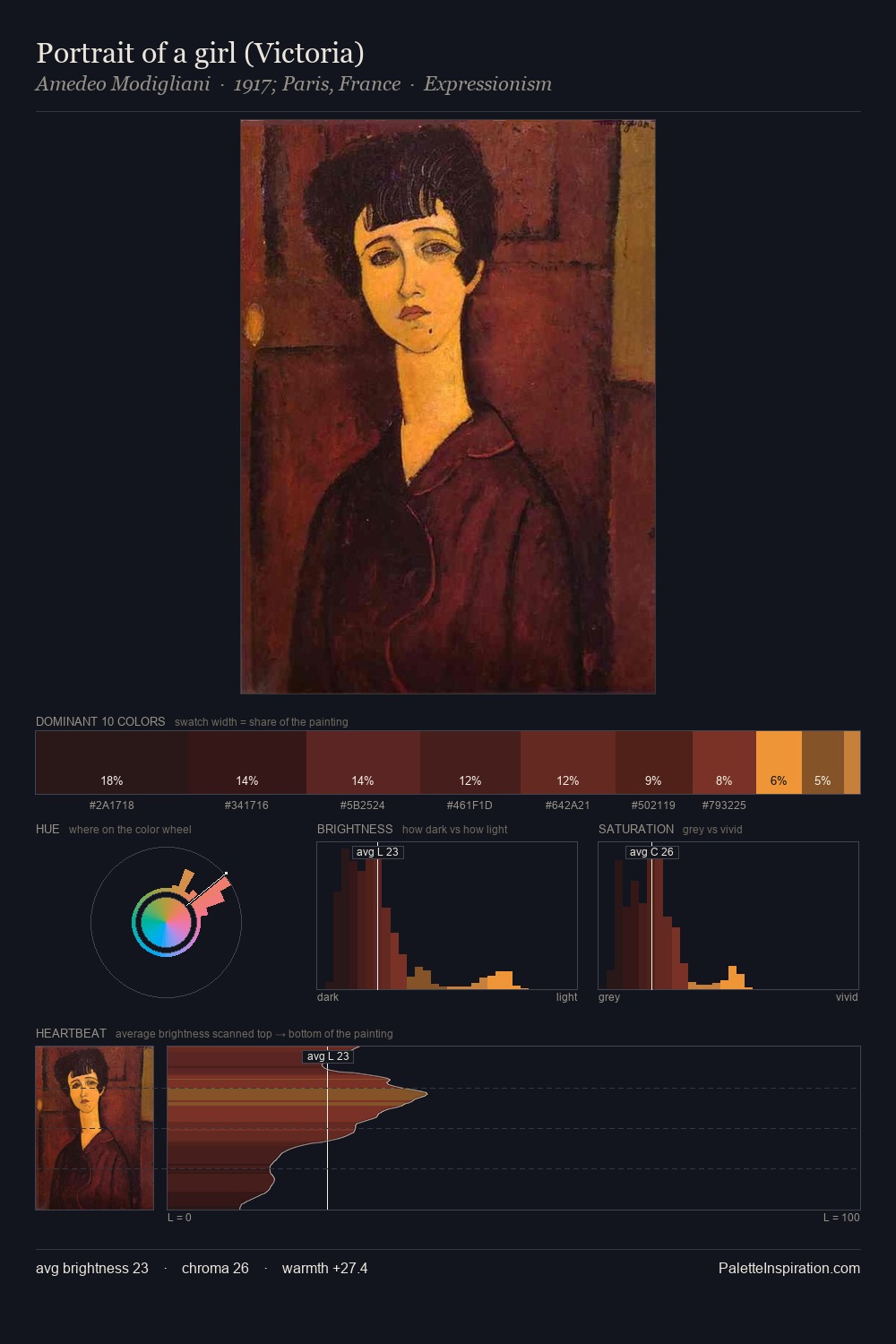Viewport: 896px width, 1344px height.
Task: Click the HEARTBEAT section heading
Action: pyautogui.click(x=71, y=1033)
